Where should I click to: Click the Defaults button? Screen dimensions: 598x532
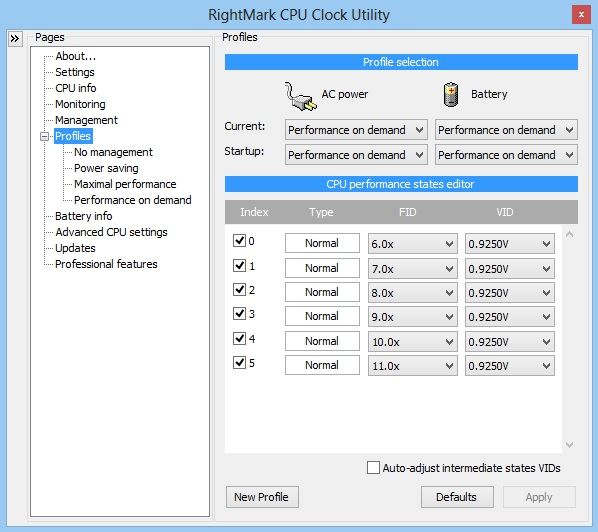tap(457, 497)
